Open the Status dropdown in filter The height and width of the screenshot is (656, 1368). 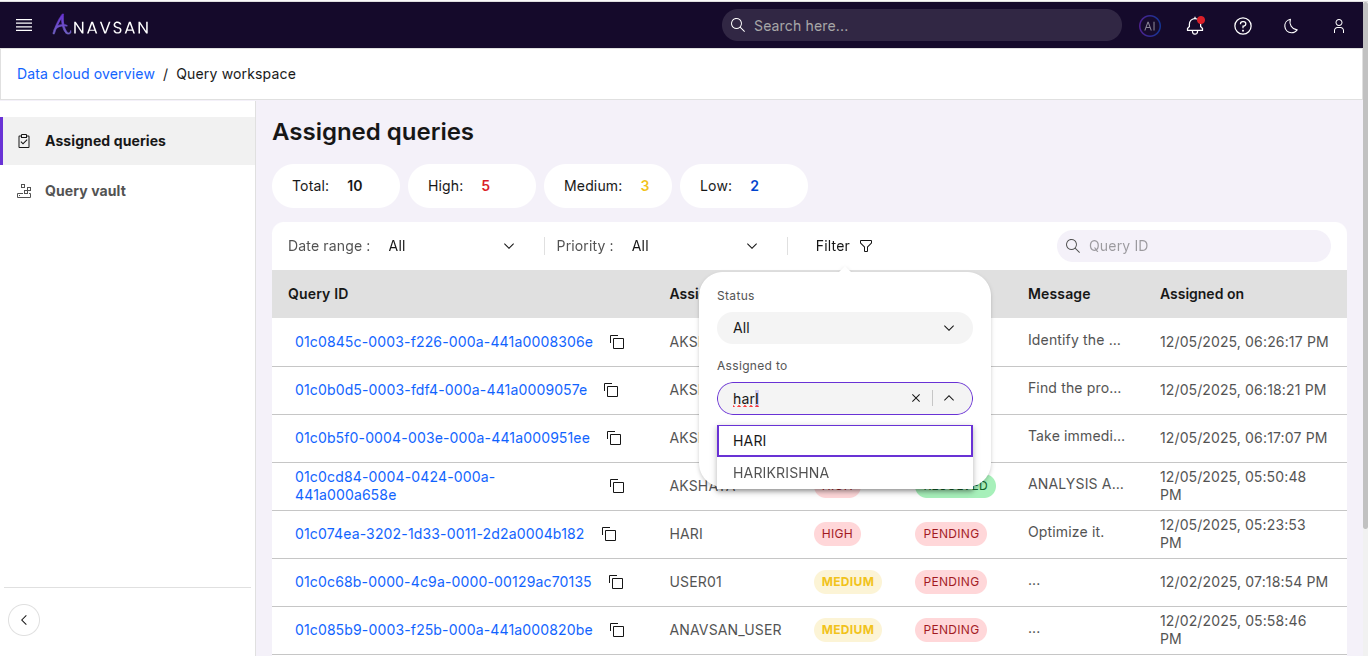(844, 328)
